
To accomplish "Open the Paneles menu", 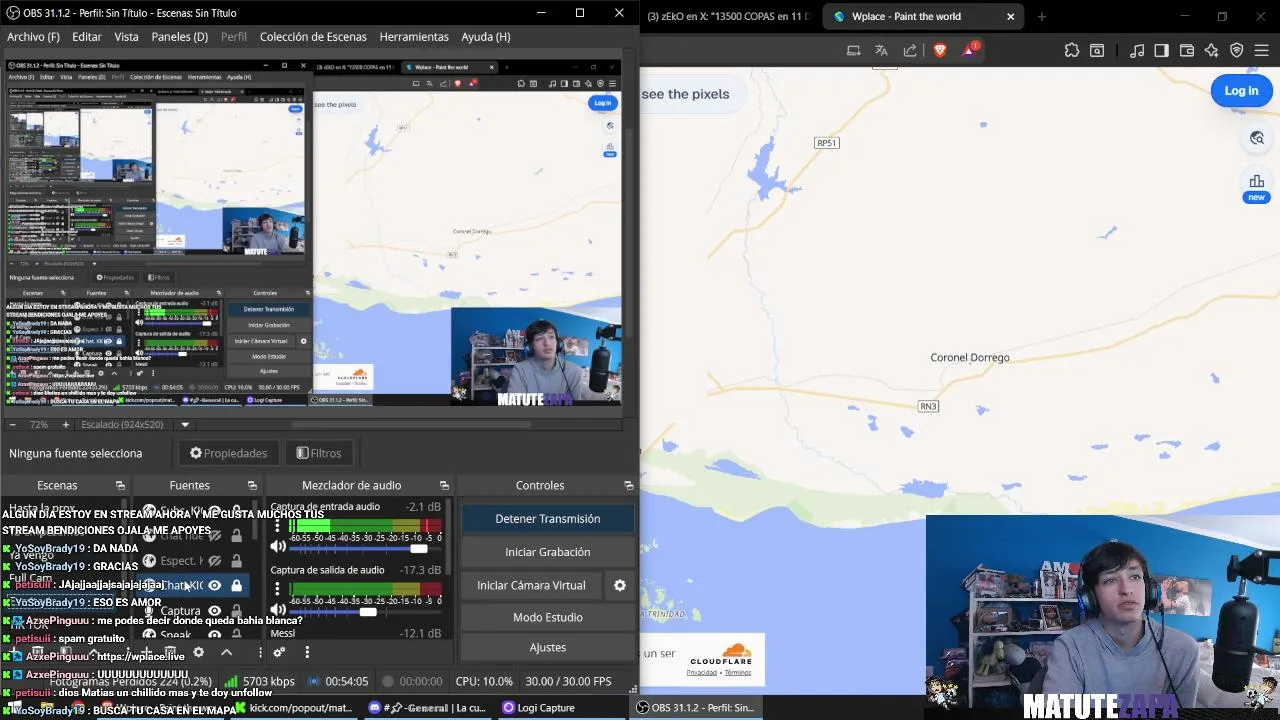I will pyautogui.click(x=180, y=36).
